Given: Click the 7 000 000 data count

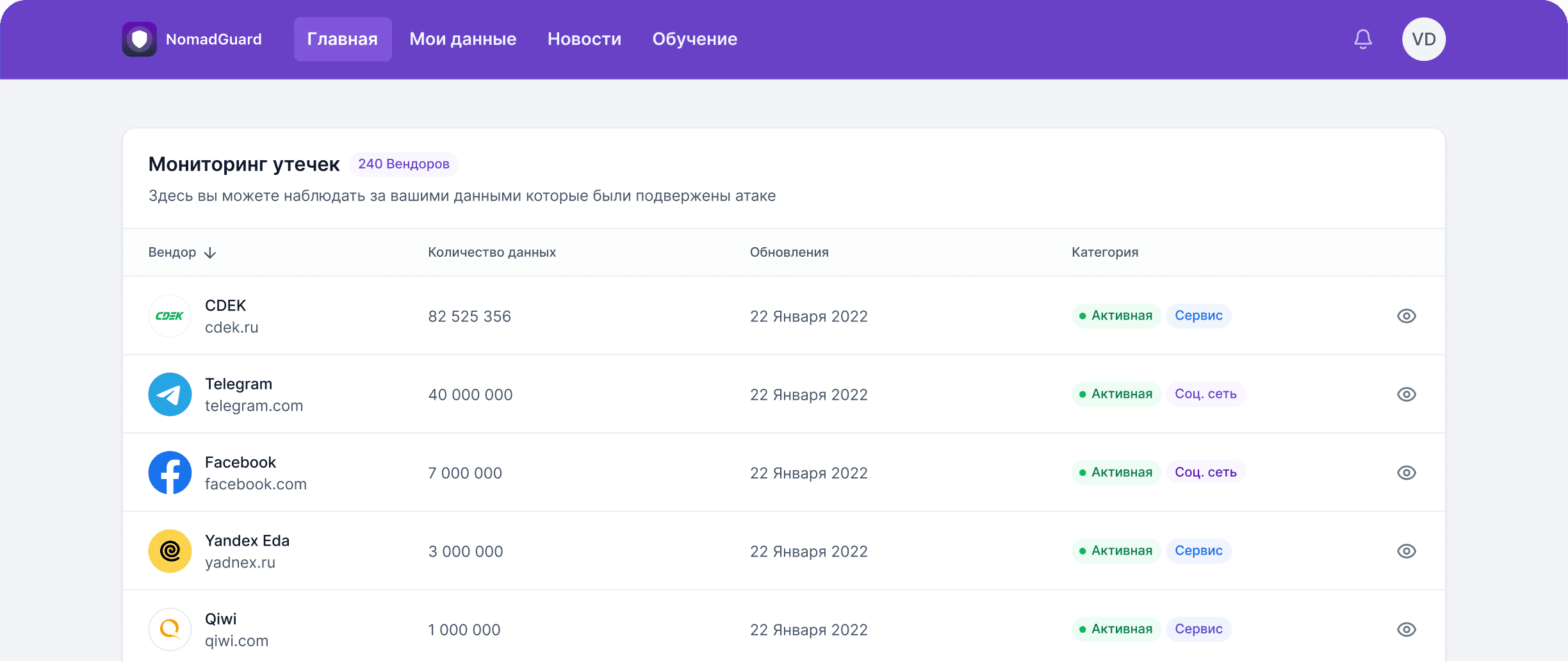Looking at the screenshot, I should 465,473.
